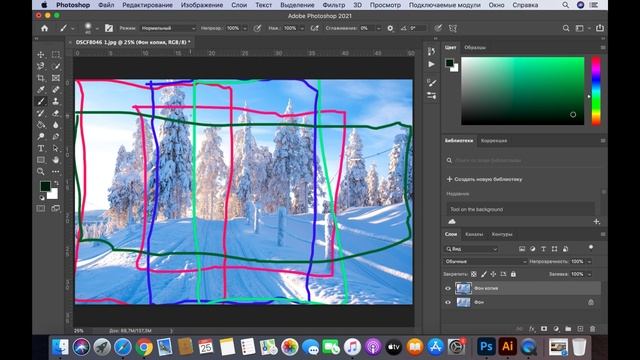Open the History panel icon
The width and height of the screenshot is (640, 360).
431,51
